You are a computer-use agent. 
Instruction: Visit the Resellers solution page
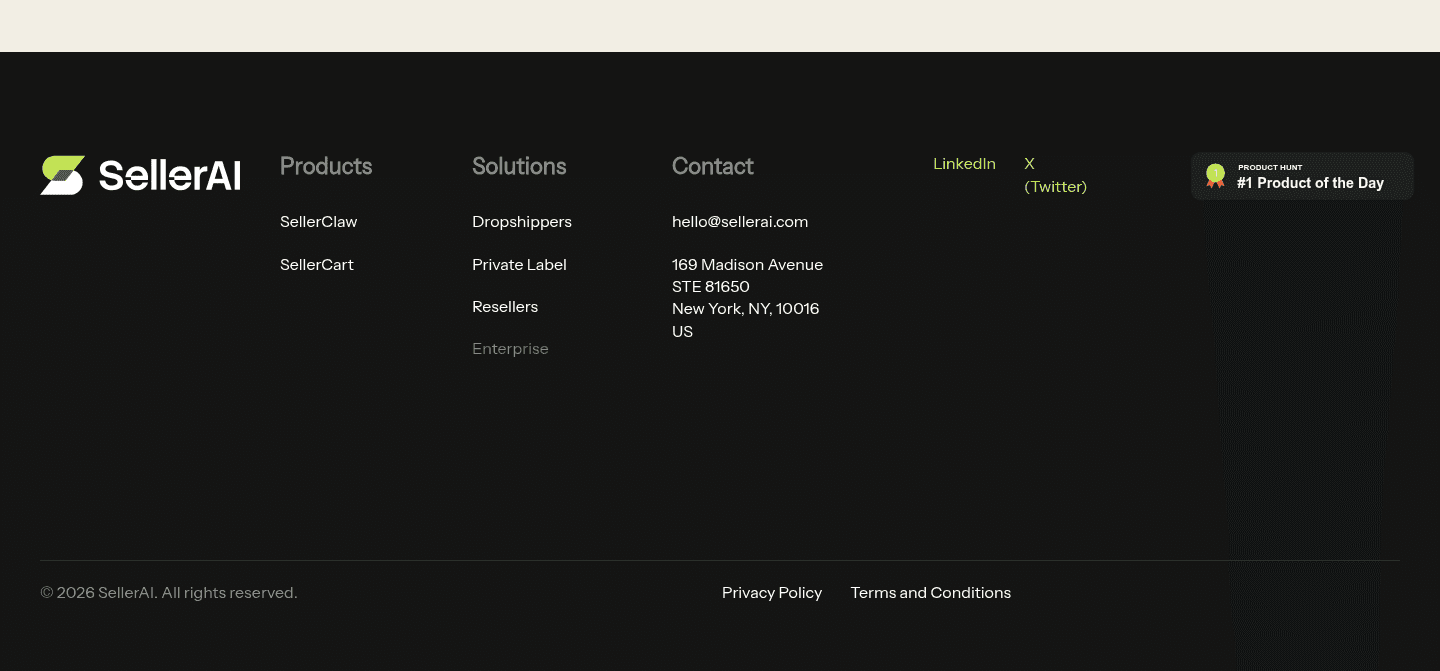pos(505,307)
